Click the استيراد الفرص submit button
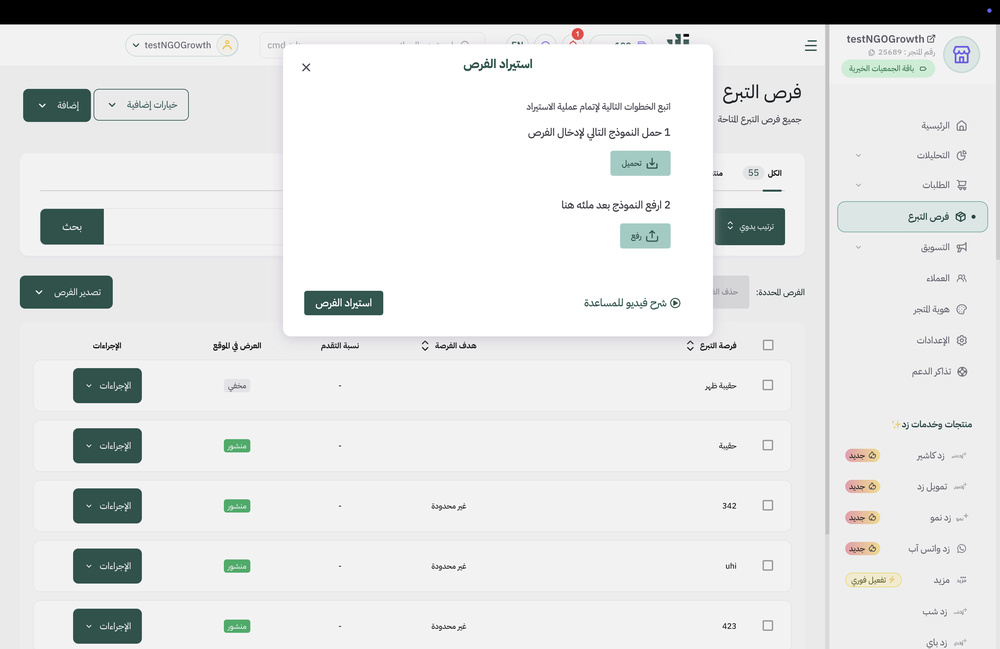1000x649 pixels. click(x=344, y=303)
